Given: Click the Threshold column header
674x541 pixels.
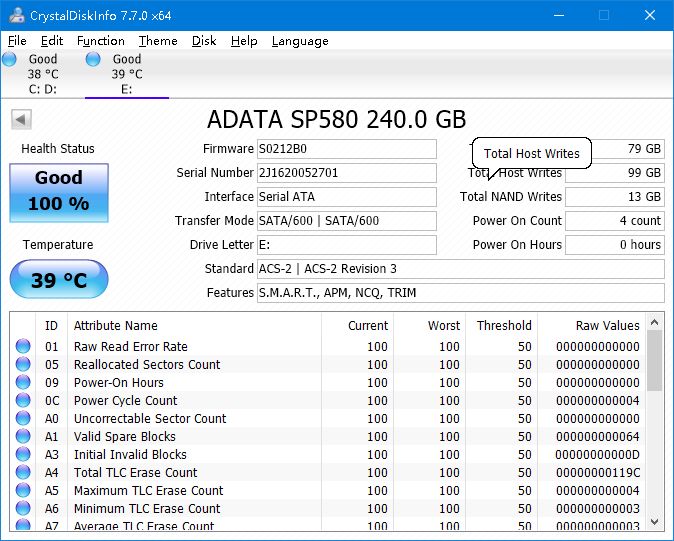Looking at the screenshot, I should click(502, 326).
